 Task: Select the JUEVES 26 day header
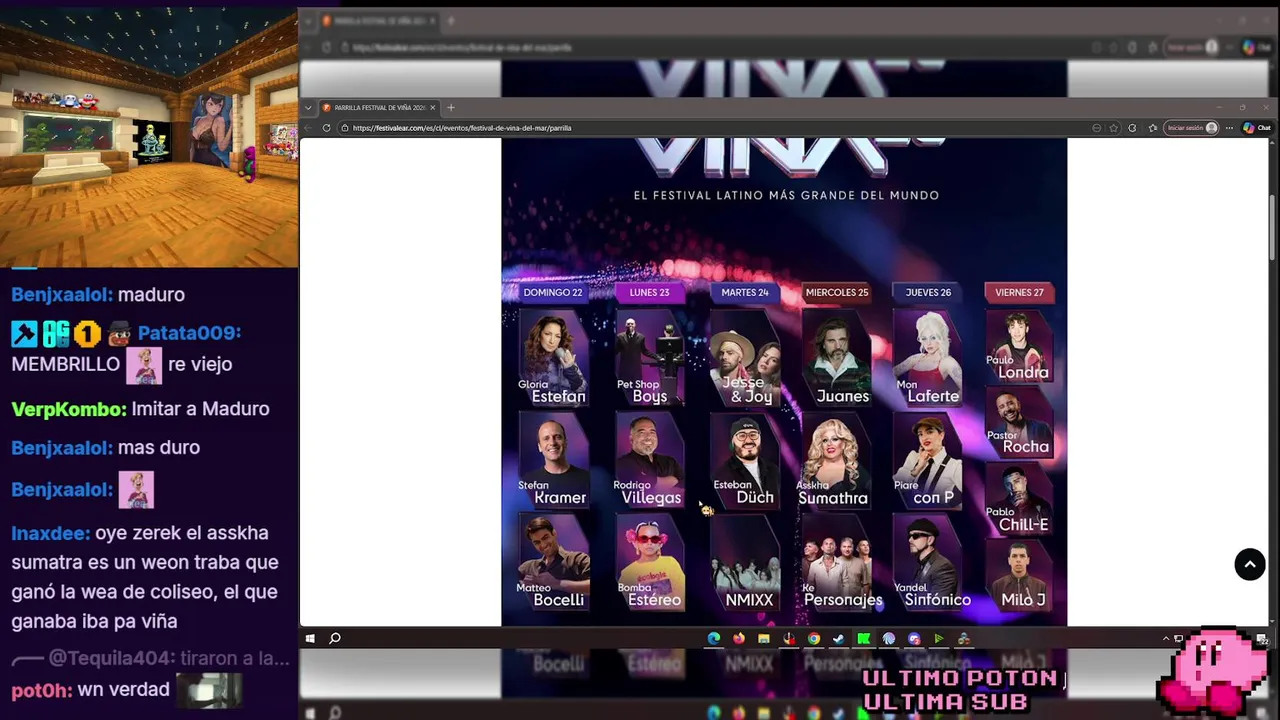pyautogui.click(x=928, y=292)
